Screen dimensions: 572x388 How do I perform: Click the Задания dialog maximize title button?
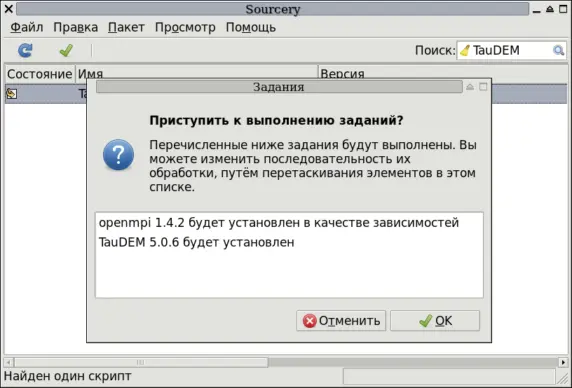(483, 87)
